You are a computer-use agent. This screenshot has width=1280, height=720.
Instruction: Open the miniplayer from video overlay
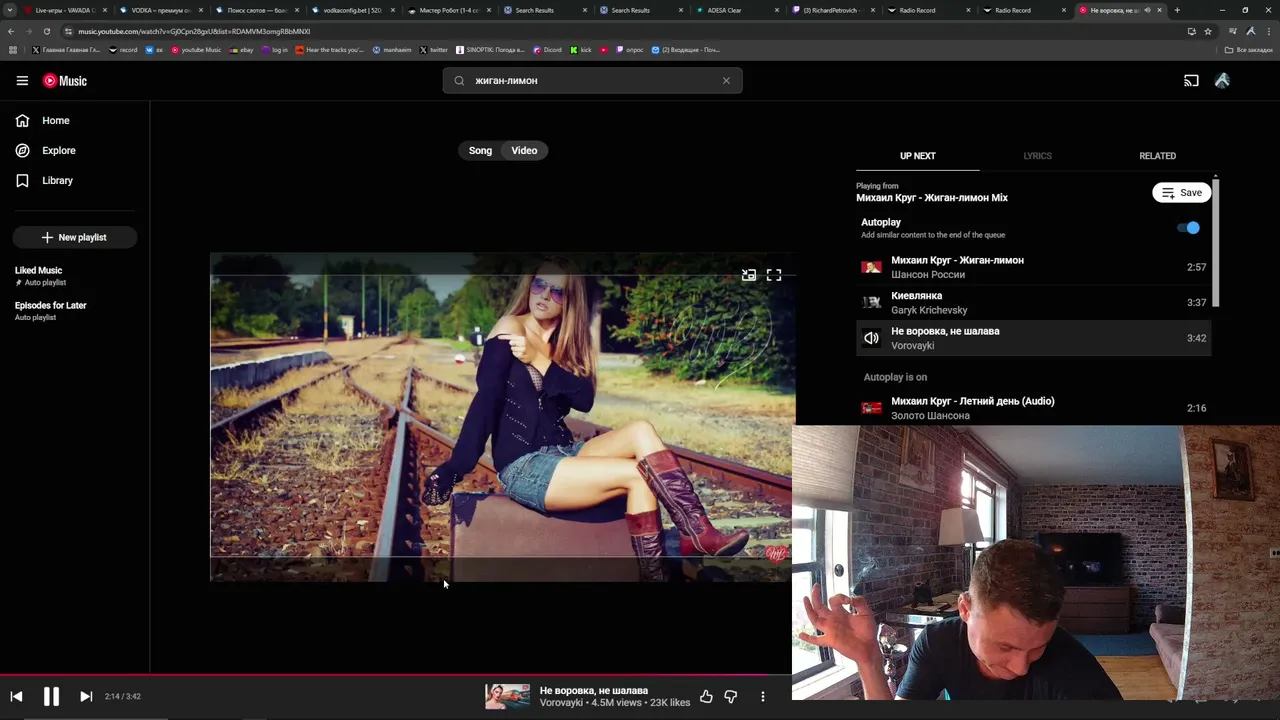click(748, 275)
